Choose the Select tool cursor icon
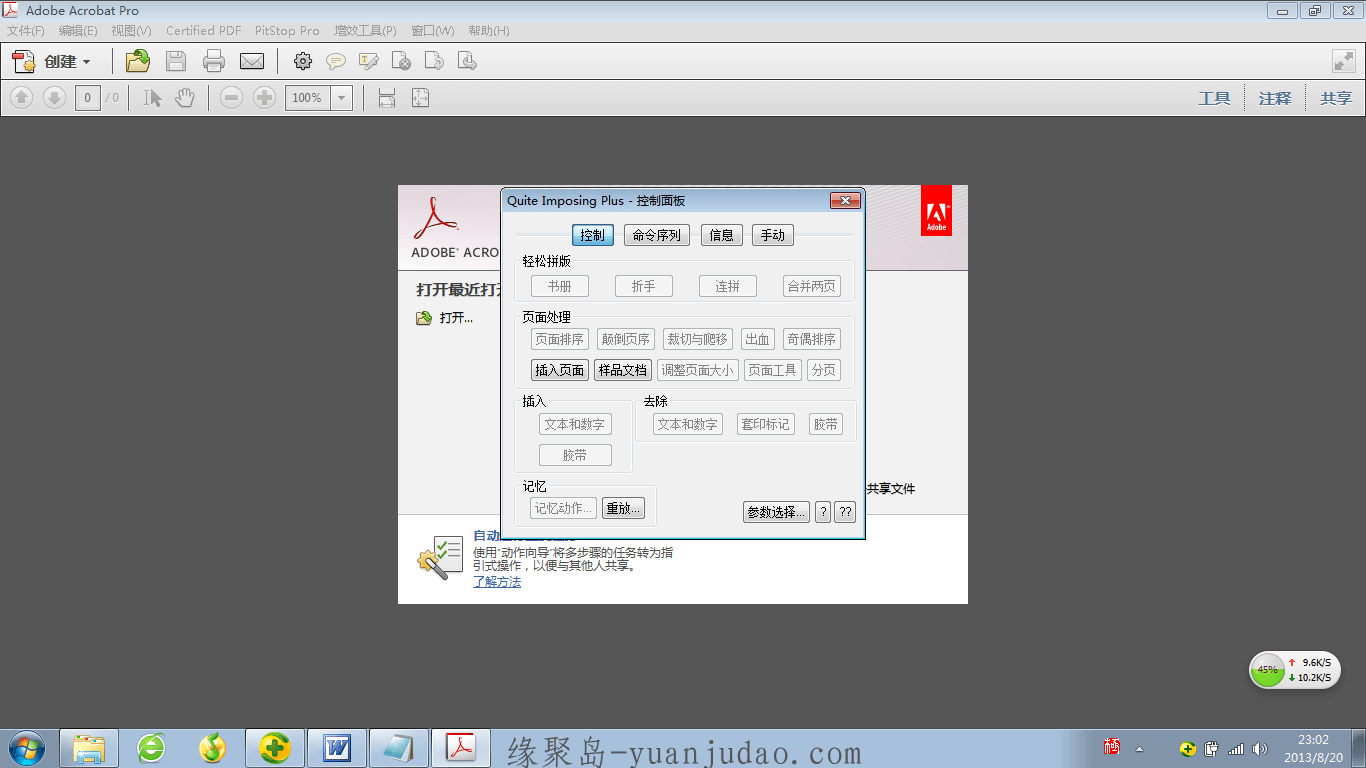This screenshot has height=768, width=1366. (x=152, y=98)
